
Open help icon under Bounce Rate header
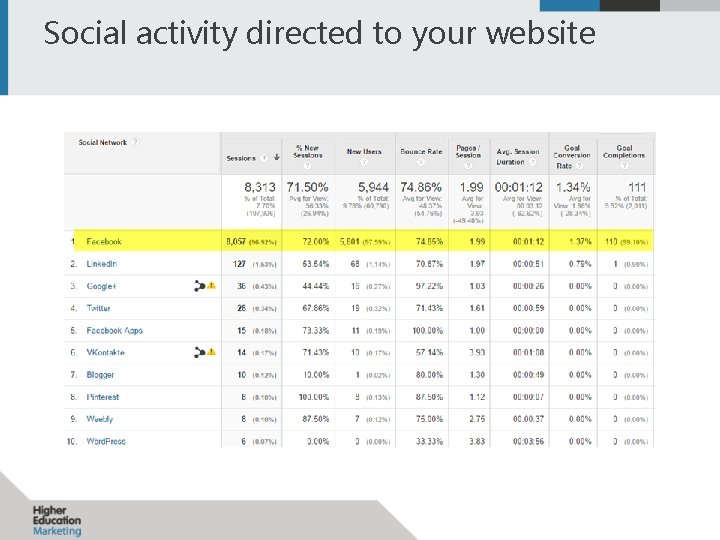point(421,162)
